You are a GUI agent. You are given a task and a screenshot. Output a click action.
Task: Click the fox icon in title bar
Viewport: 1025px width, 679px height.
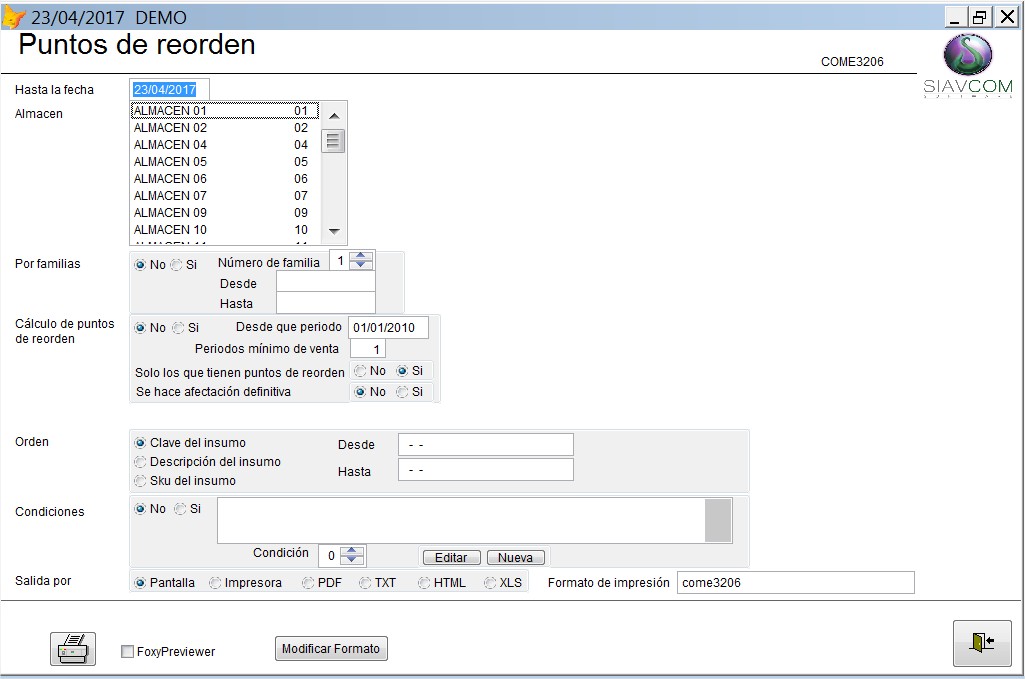tap(14, 17)
